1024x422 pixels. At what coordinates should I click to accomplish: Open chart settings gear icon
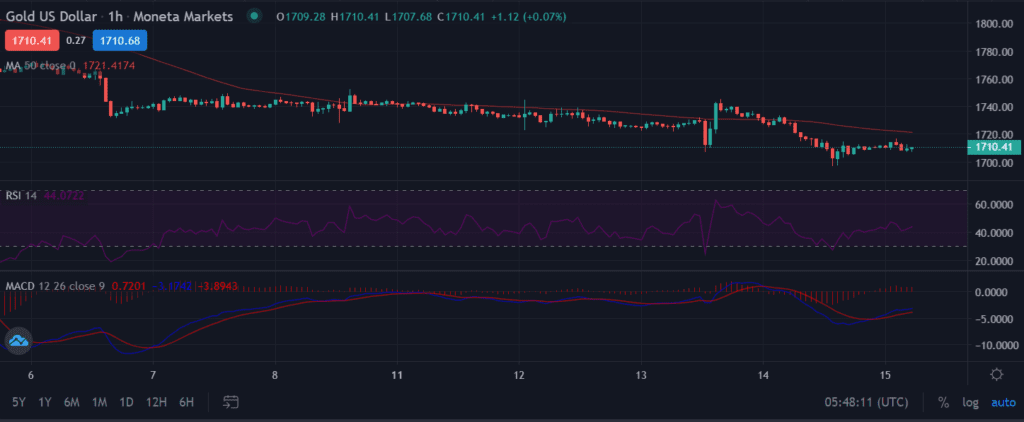996,374
